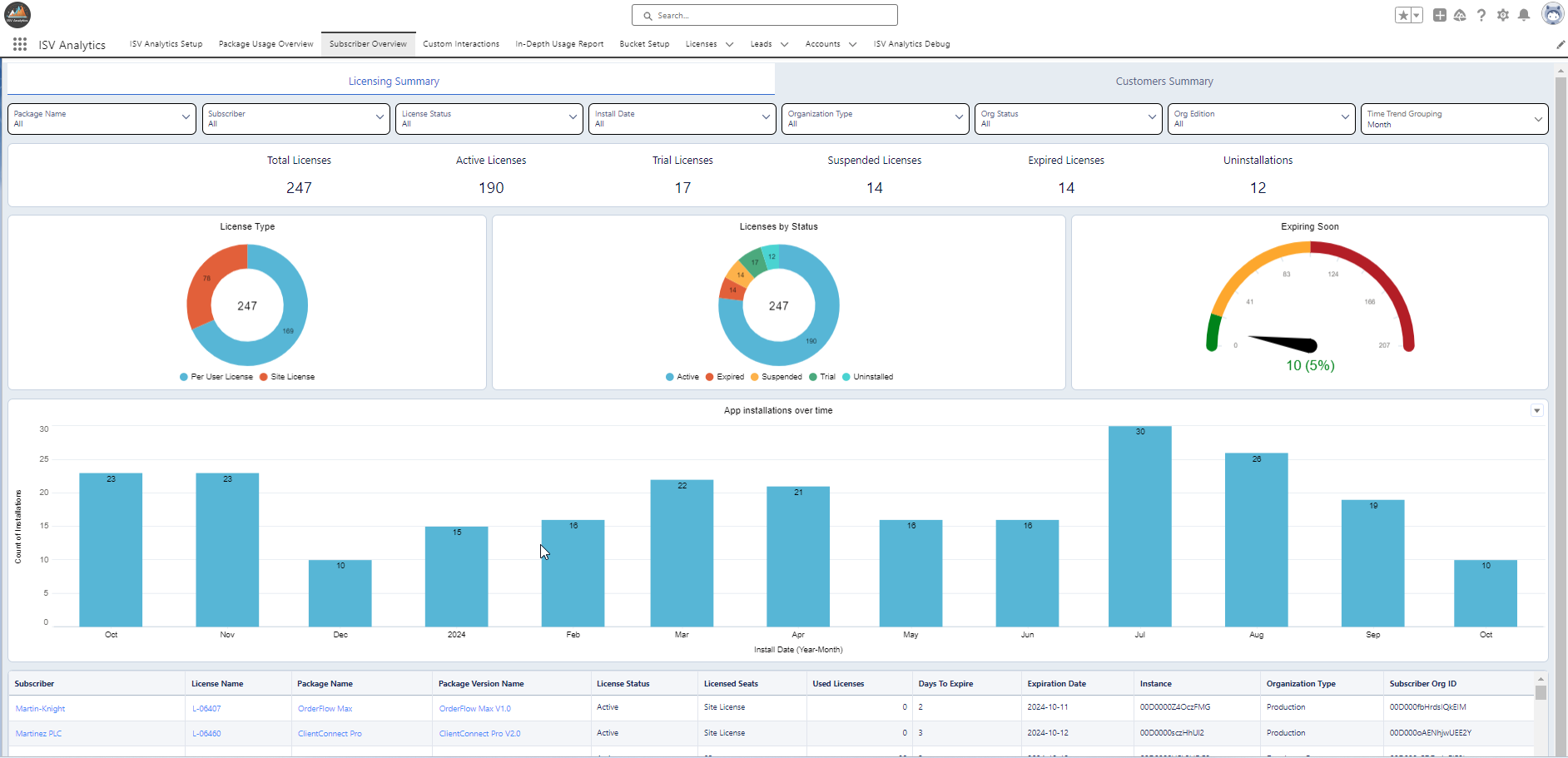Click the page scroll-up arrow at right
The height and width of the screenshot is (758, 1568).
pyautogui.click(x=1561, y=72)
